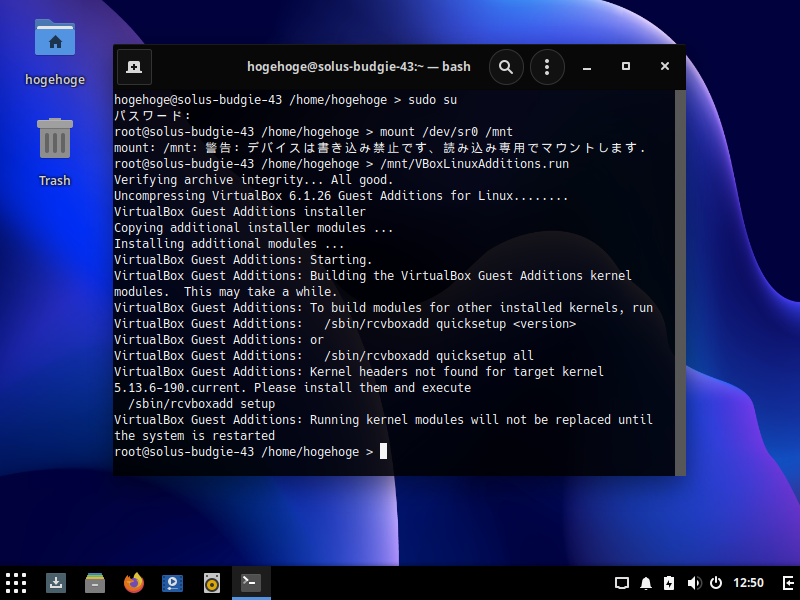This screenshot has height=600, width=800.
Task: Open the power menu in the tray
Action: [x=716, y=583]
